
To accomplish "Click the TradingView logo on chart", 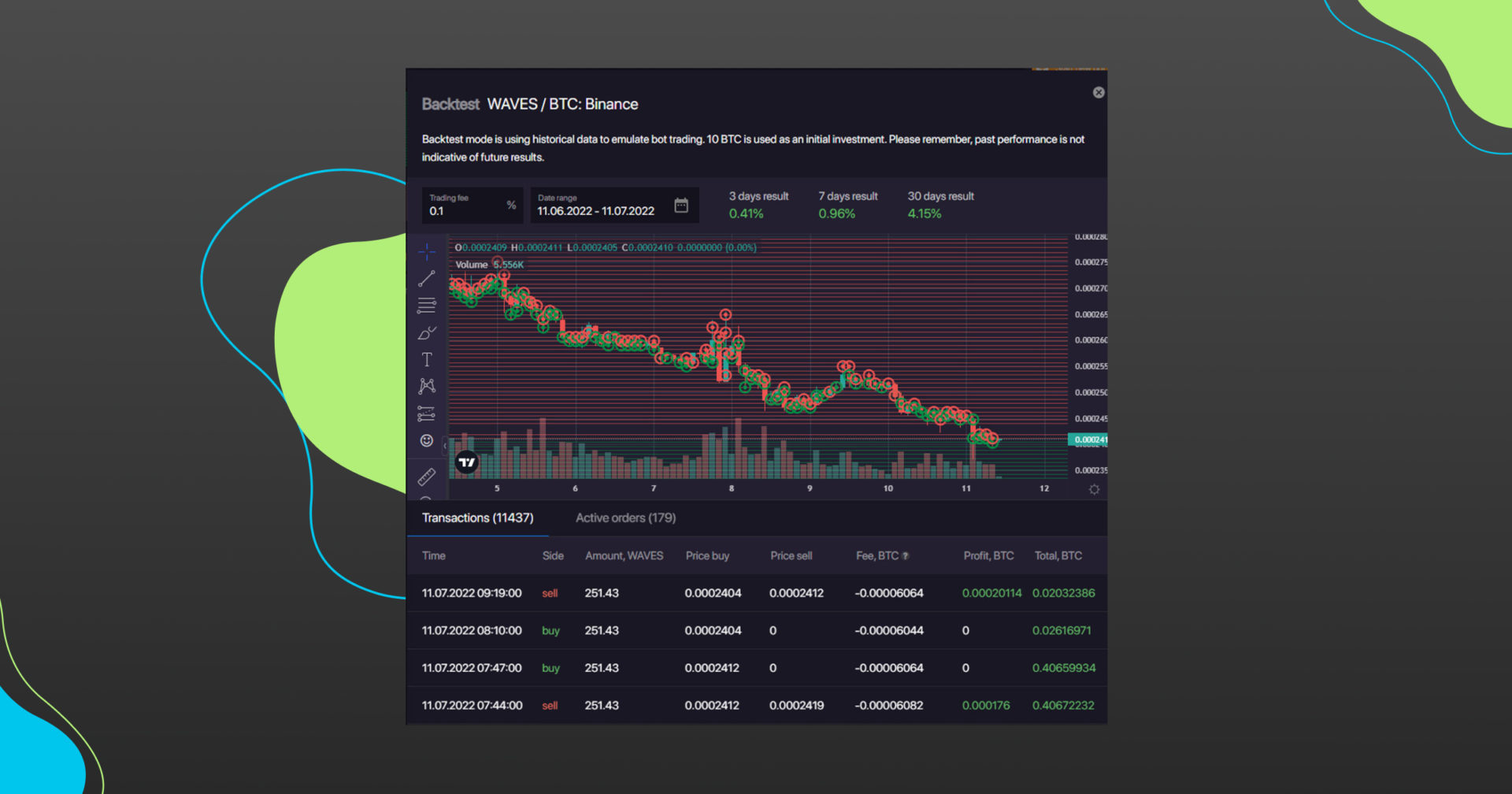I will (x=467, y=462).
